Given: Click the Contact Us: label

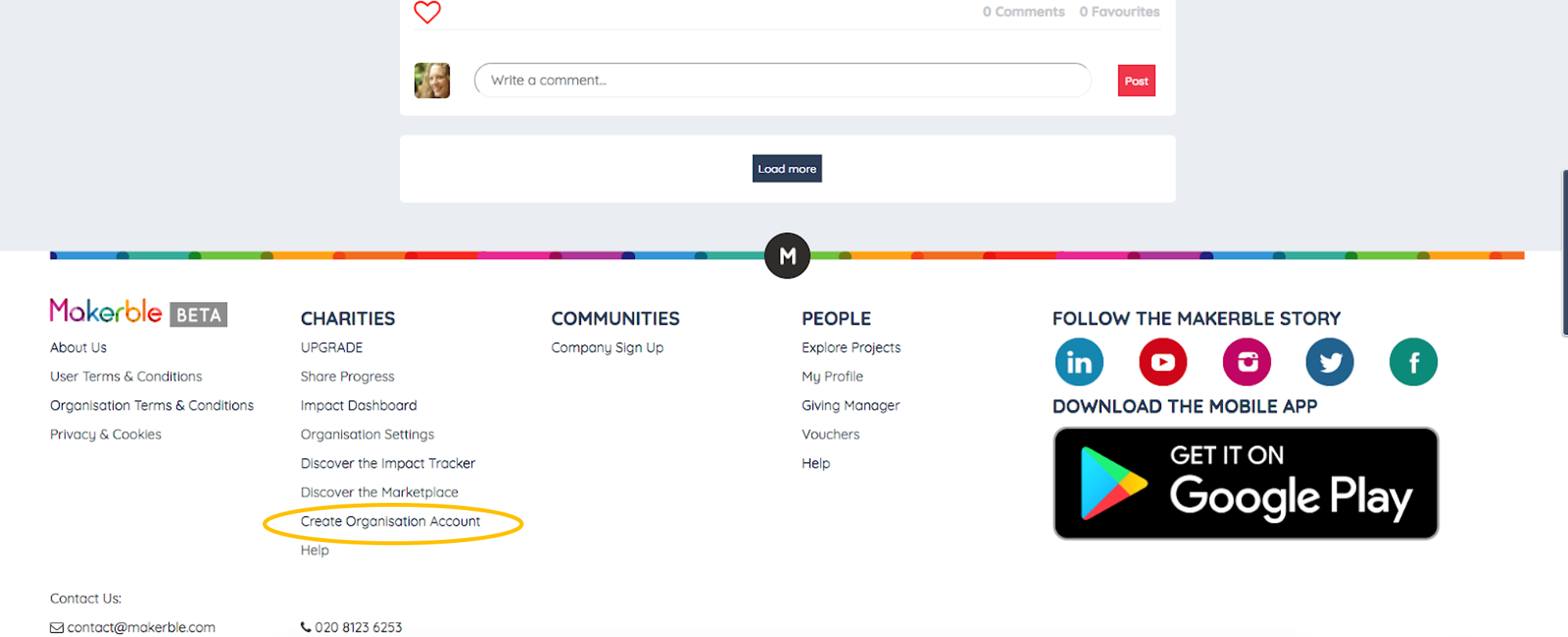Looking at the screenshot, I should point(85,599).
